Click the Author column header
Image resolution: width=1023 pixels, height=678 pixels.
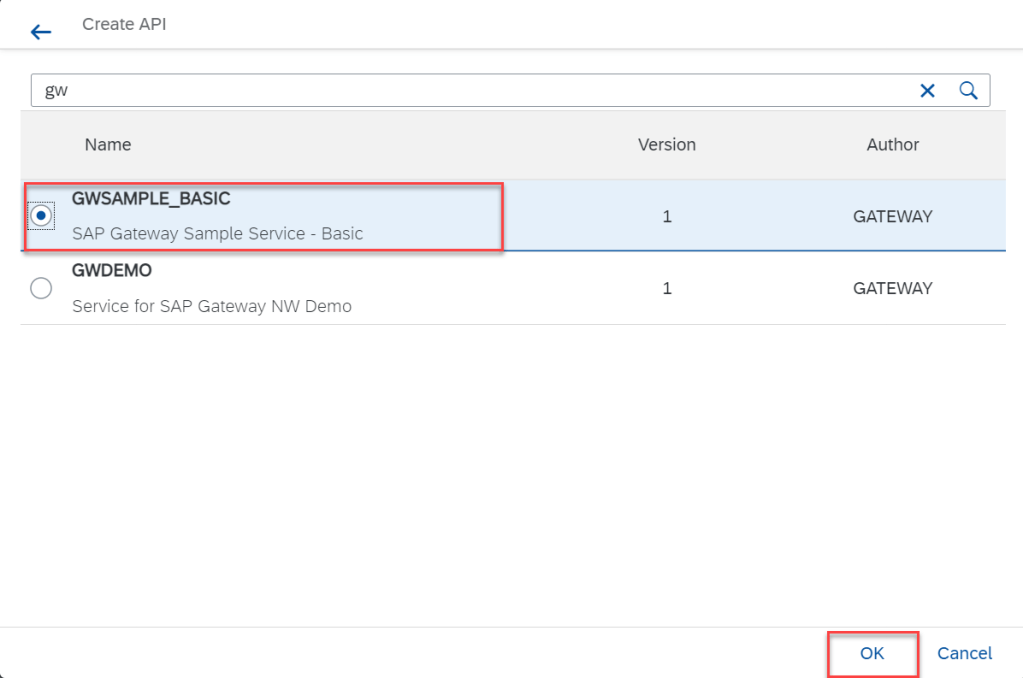tap(892, 145)
